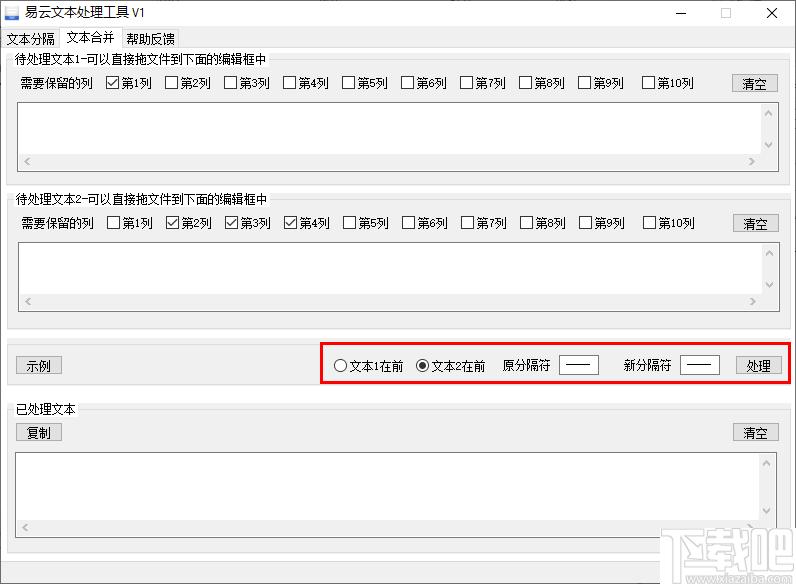Viewport: 796px width, 584px height.
Task: Uncheck 第3列 for text 2
Action: (x=248, y=223)
